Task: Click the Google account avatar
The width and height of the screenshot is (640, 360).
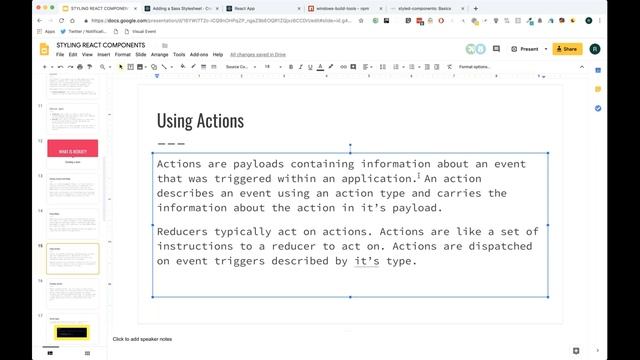Action: (x=595, y=49)
